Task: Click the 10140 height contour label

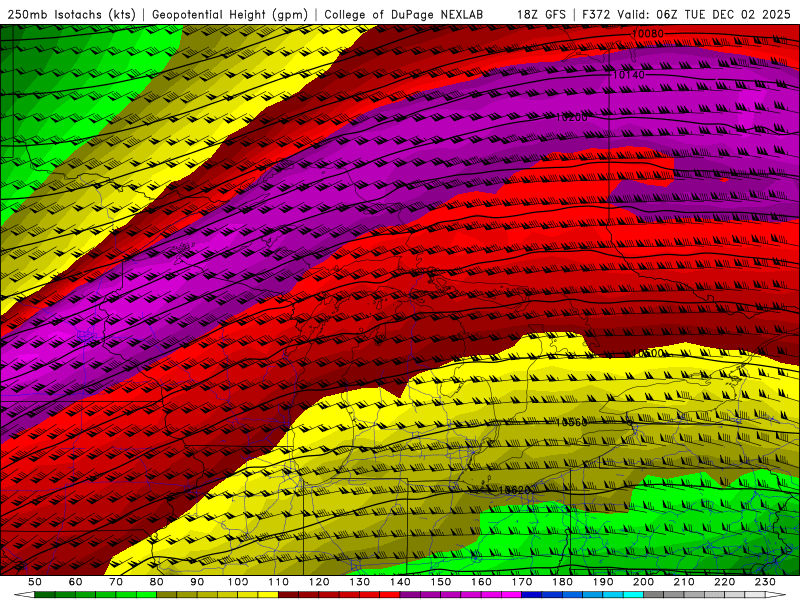Action: [x=629, y=75]
